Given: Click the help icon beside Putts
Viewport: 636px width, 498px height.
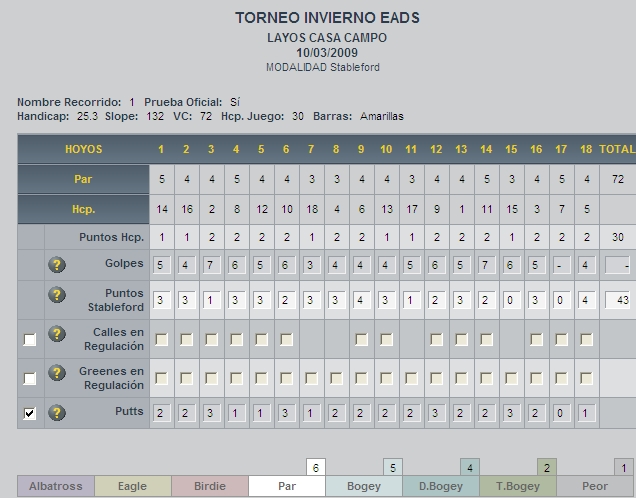Looking at the screenshot, I should click(57, 412).
